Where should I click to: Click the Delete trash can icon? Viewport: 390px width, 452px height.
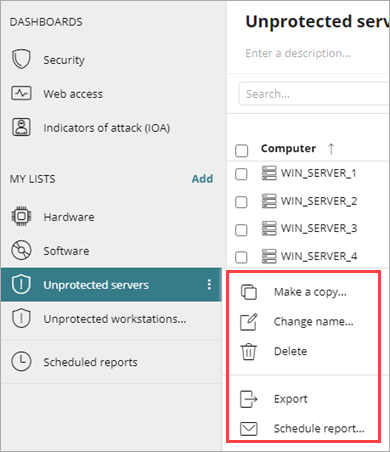pyautogui.click(x=249, y=351)
